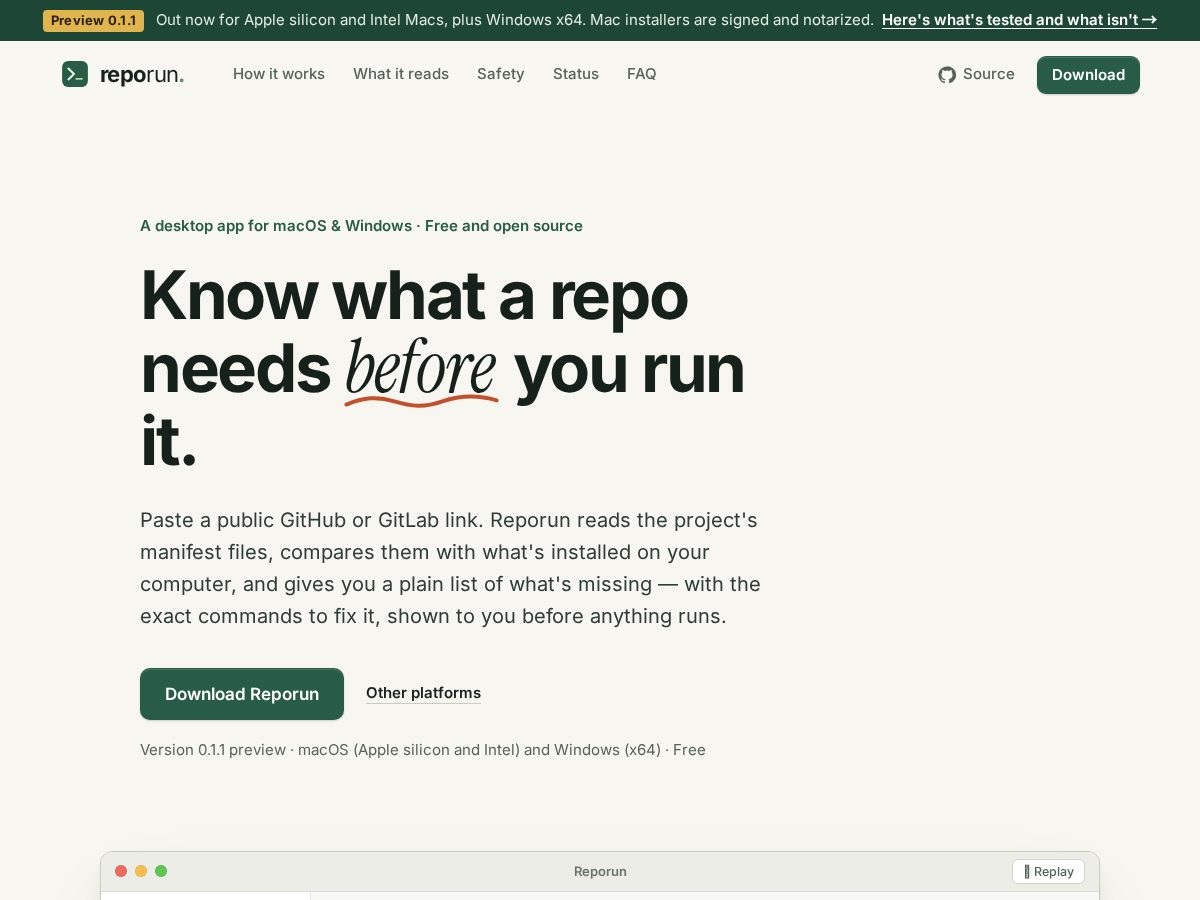1200x900 pixels.
Task: Click the Download Reporun hero button
Action: (x=242, y=694)
